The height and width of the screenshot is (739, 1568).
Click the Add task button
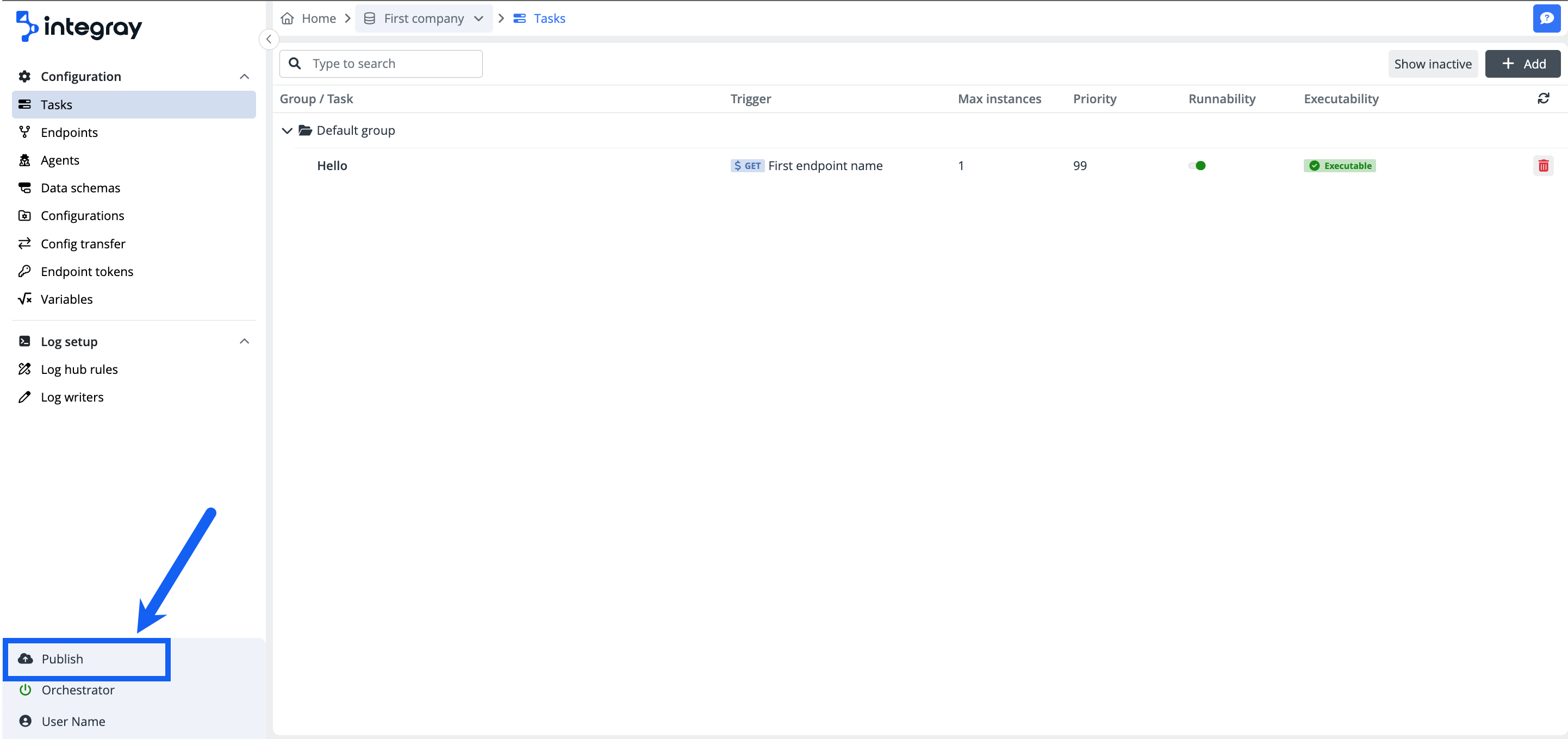(x=1522, y=64)
